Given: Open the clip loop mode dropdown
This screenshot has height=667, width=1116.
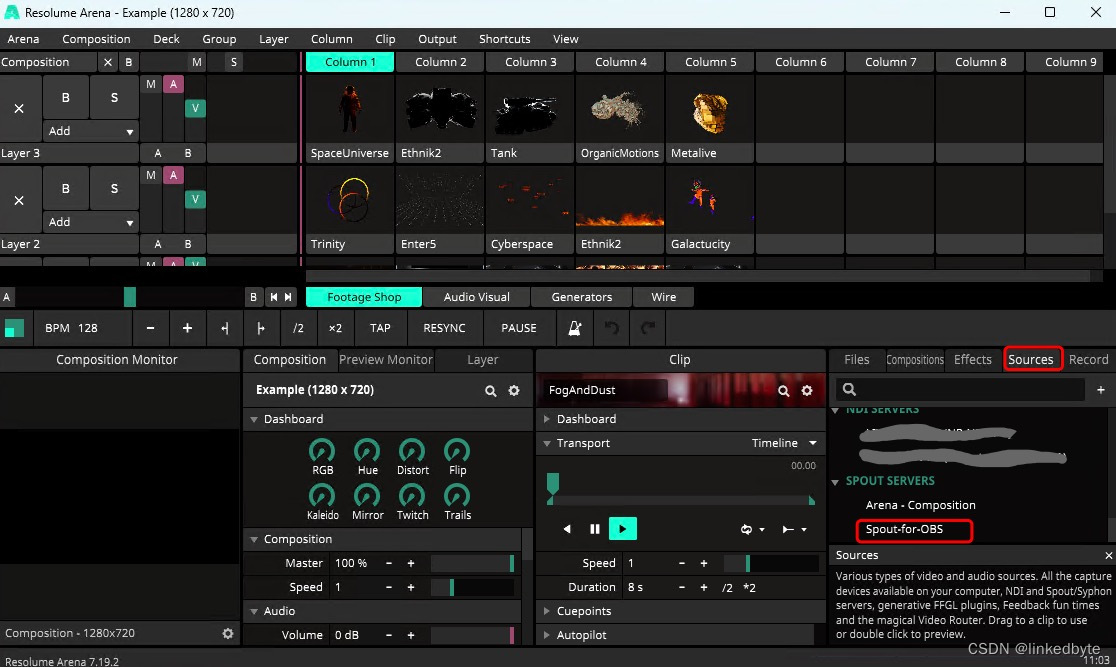Looking at the screenshot, I should click(x=752, y=529).
